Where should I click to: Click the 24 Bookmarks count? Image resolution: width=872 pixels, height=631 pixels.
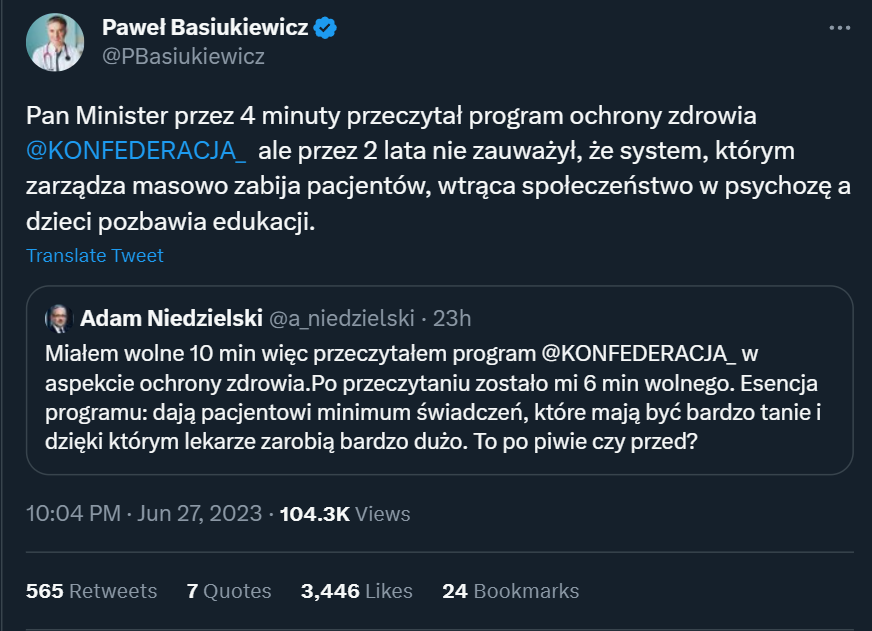click(x=510, y=591)
